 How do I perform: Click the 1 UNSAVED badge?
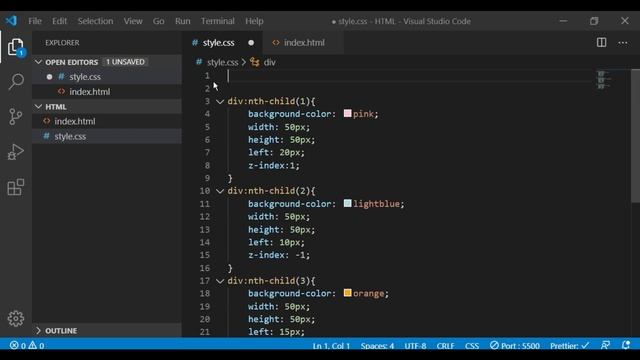pyautogui.click(x=125, y=62)
